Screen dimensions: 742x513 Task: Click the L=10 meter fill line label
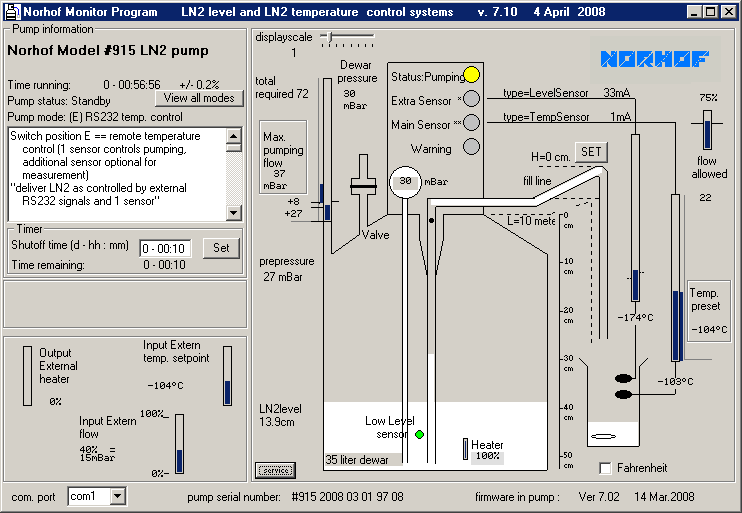[x=531, y=221]
